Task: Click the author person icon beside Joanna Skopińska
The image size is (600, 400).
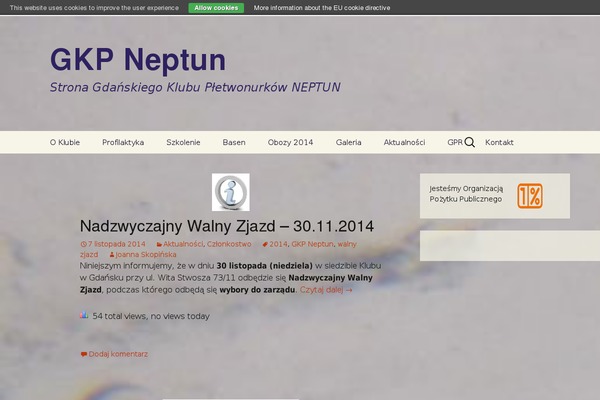Action: [x=112, y=255]
